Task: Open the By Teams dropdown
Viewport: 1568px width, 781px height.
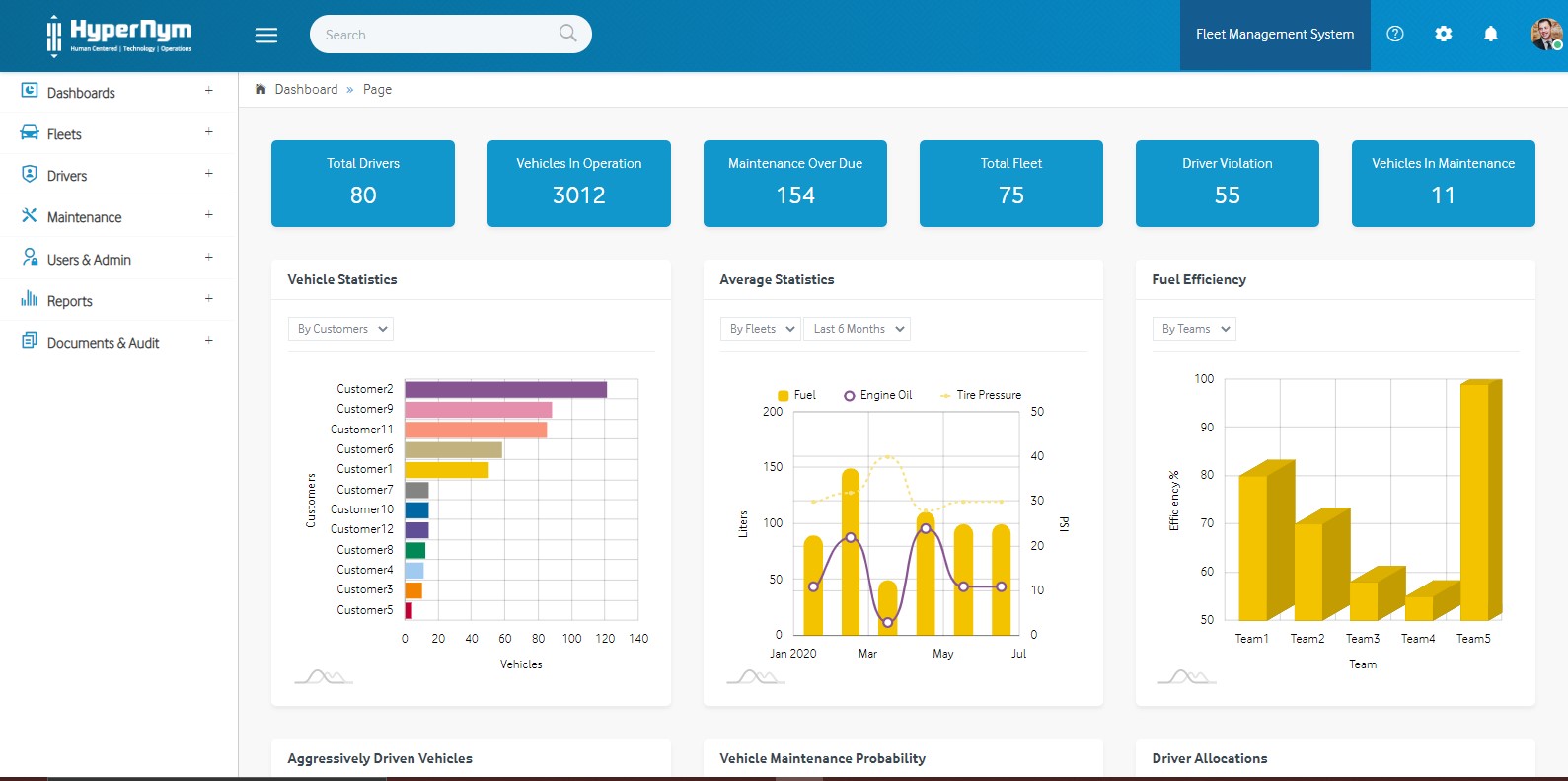Action: pyautogui.click(x=1194, y=329)
